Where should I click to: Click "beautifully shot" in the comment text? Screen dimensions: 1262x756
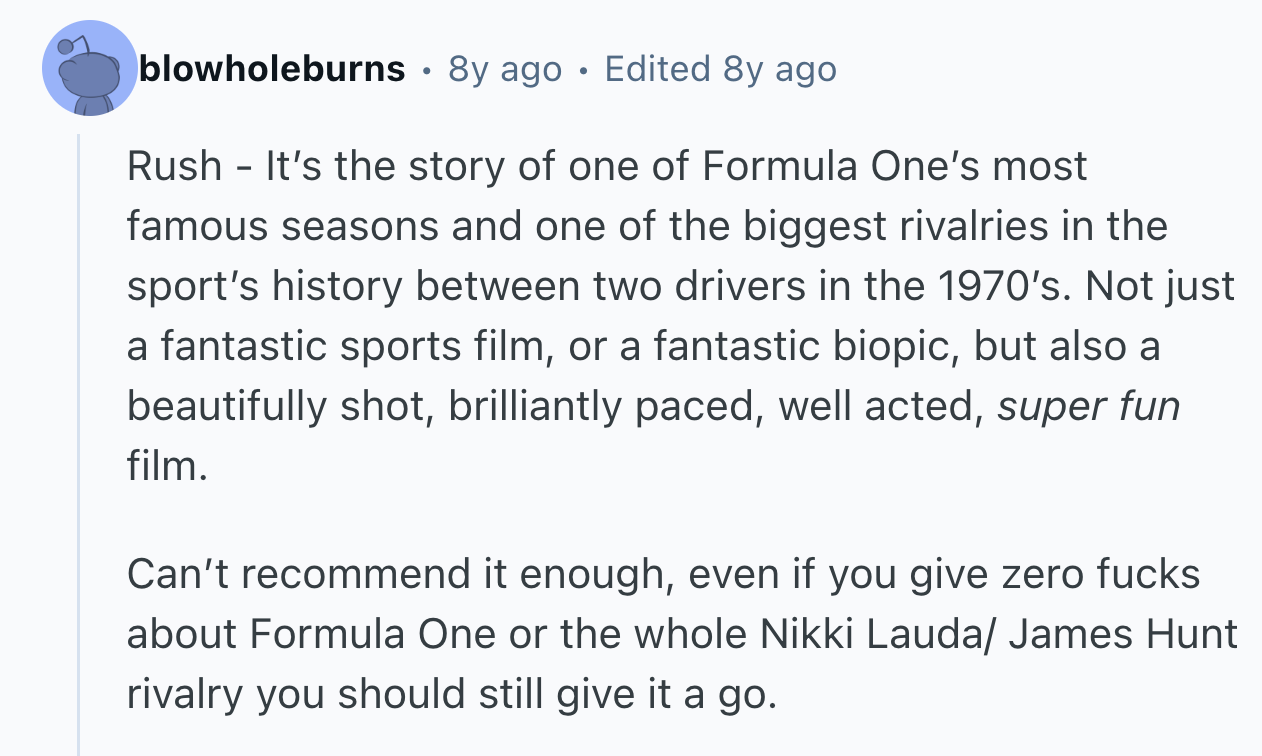276,406
